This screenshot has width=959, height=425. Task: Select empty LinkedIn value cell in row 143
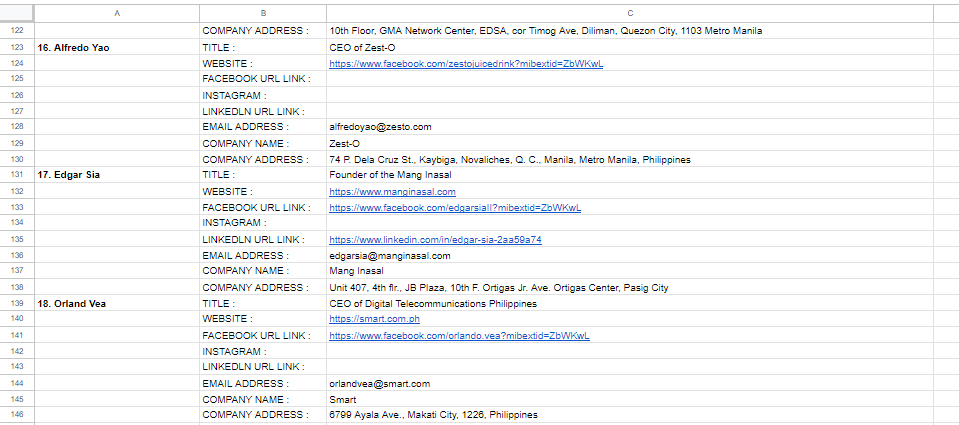630,367
